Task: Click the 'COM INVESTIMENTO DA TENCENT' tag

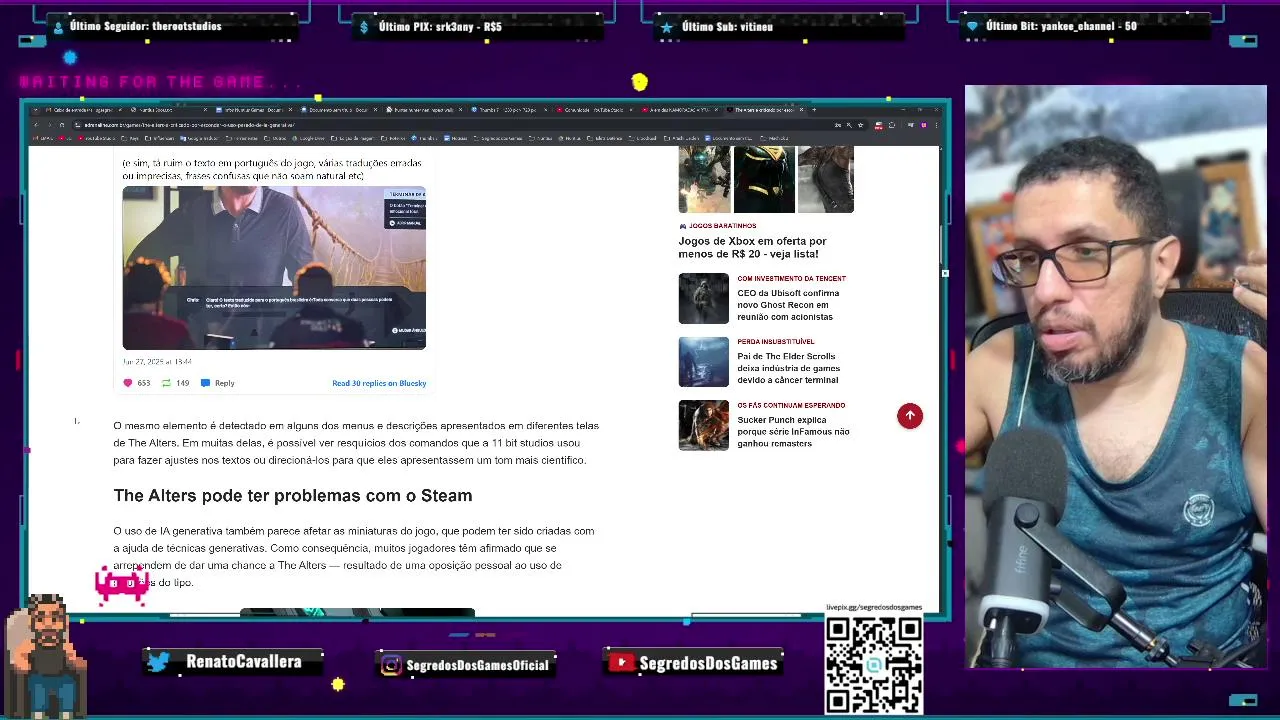Action: [x=791, y=278]
